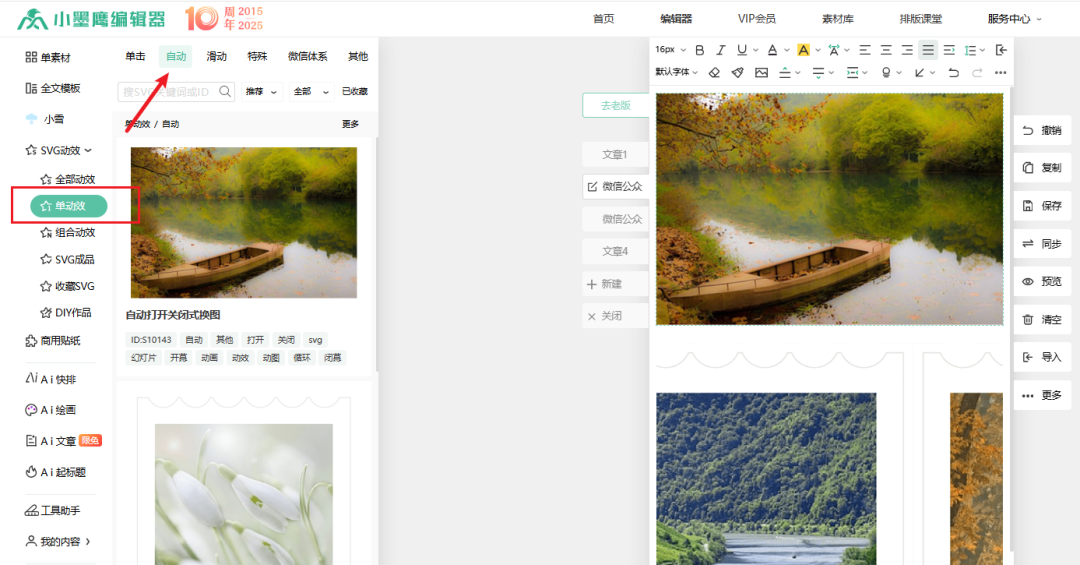Click 清空 button
This screenshot has width=1080, height=565.
point(1042,319)
